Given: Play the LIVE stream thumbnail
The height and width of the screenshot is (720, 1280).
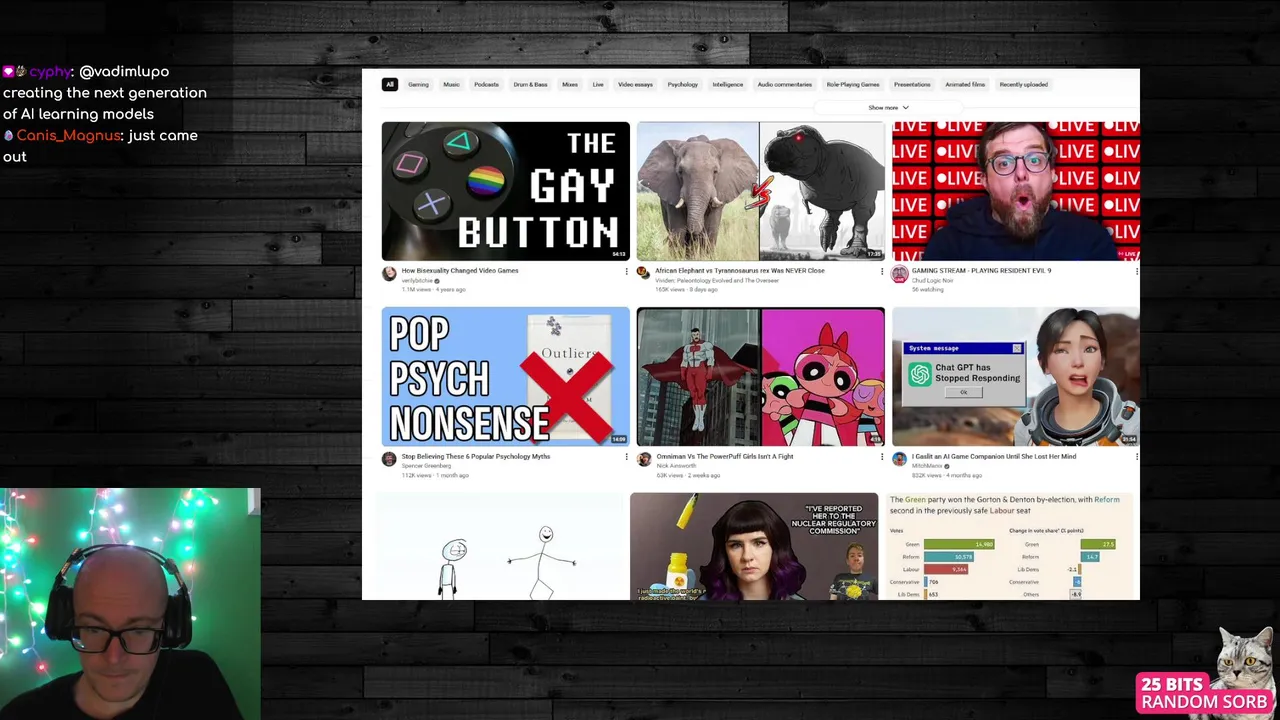Looking at the screenshot, I should click(1016, 191).
